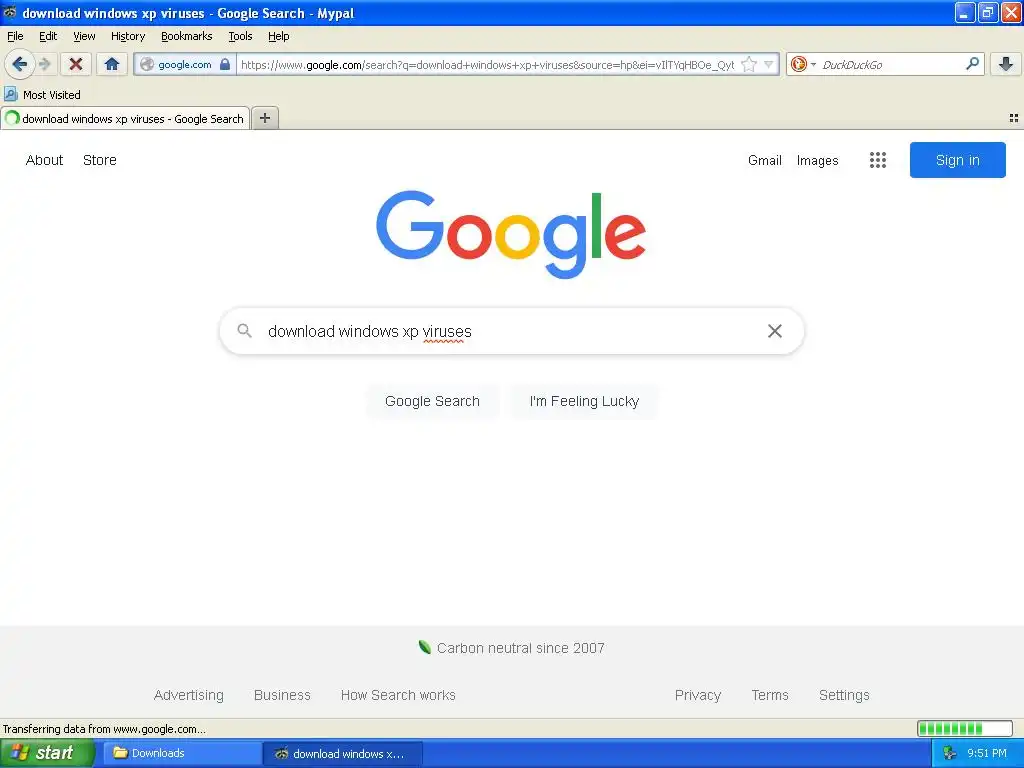Open the Help menu
Image resolution: width=1024 pixels, height=768 pixels.
pos(278,36)
